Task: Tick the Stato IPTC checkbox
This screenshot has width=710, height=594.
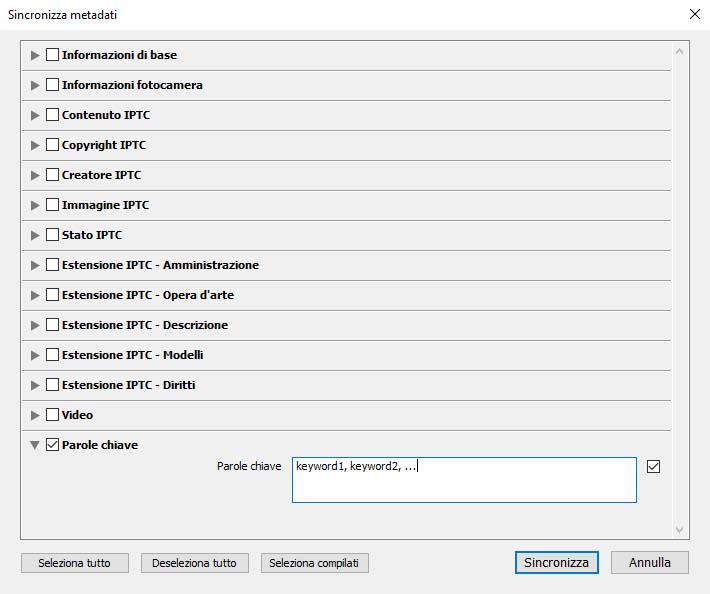Action: [x=53, y=235]
